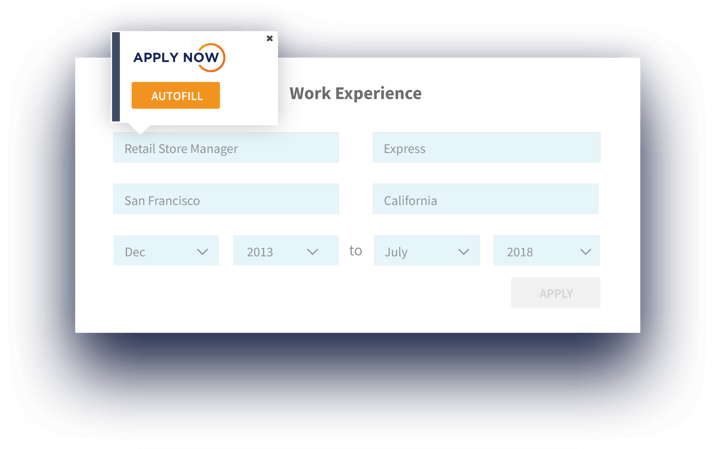Open the Dec start month dropdown
The height and width of the screenshot is (449, 716).
(x=166, y=251)
